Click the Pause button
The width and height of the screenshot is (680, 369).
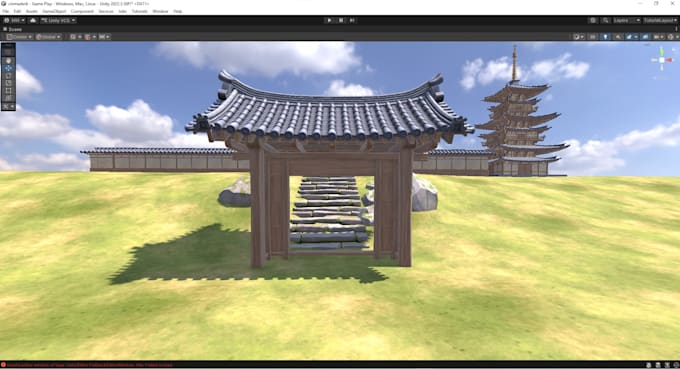click(341, 20)
